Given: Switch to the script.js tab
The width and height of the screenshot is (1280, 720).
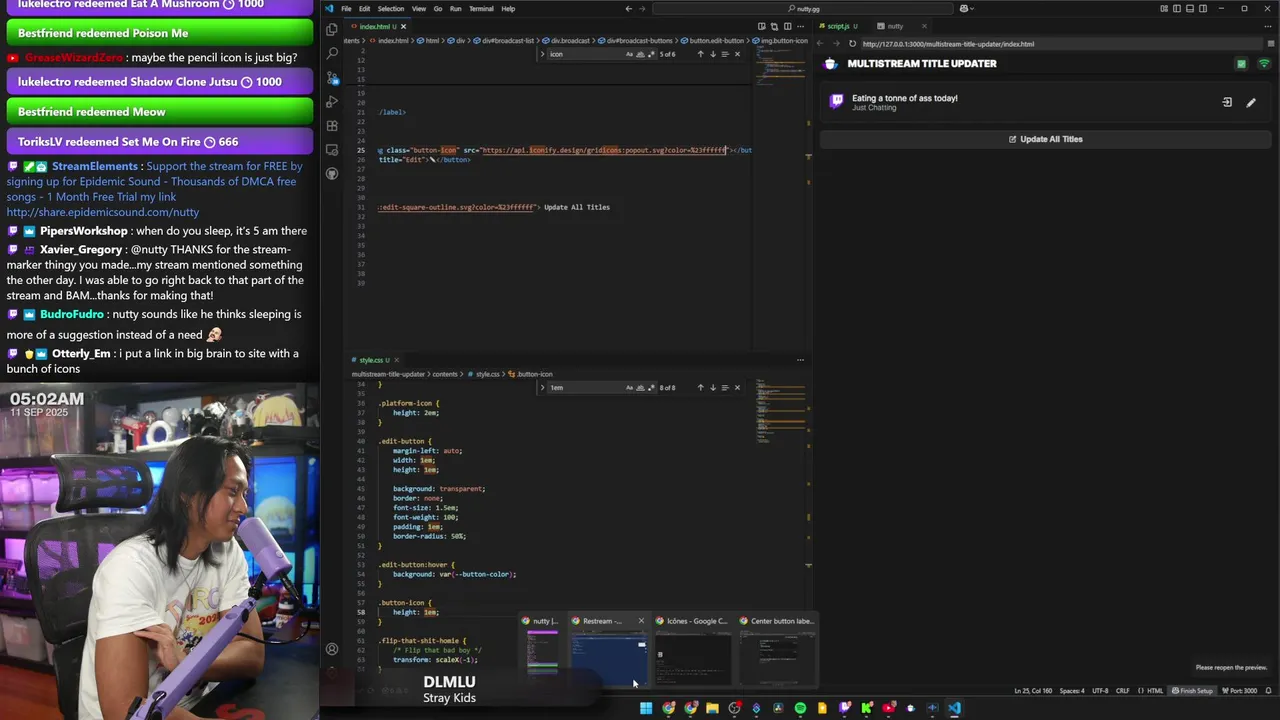Looking at the screenshot, I should (840, 26).
